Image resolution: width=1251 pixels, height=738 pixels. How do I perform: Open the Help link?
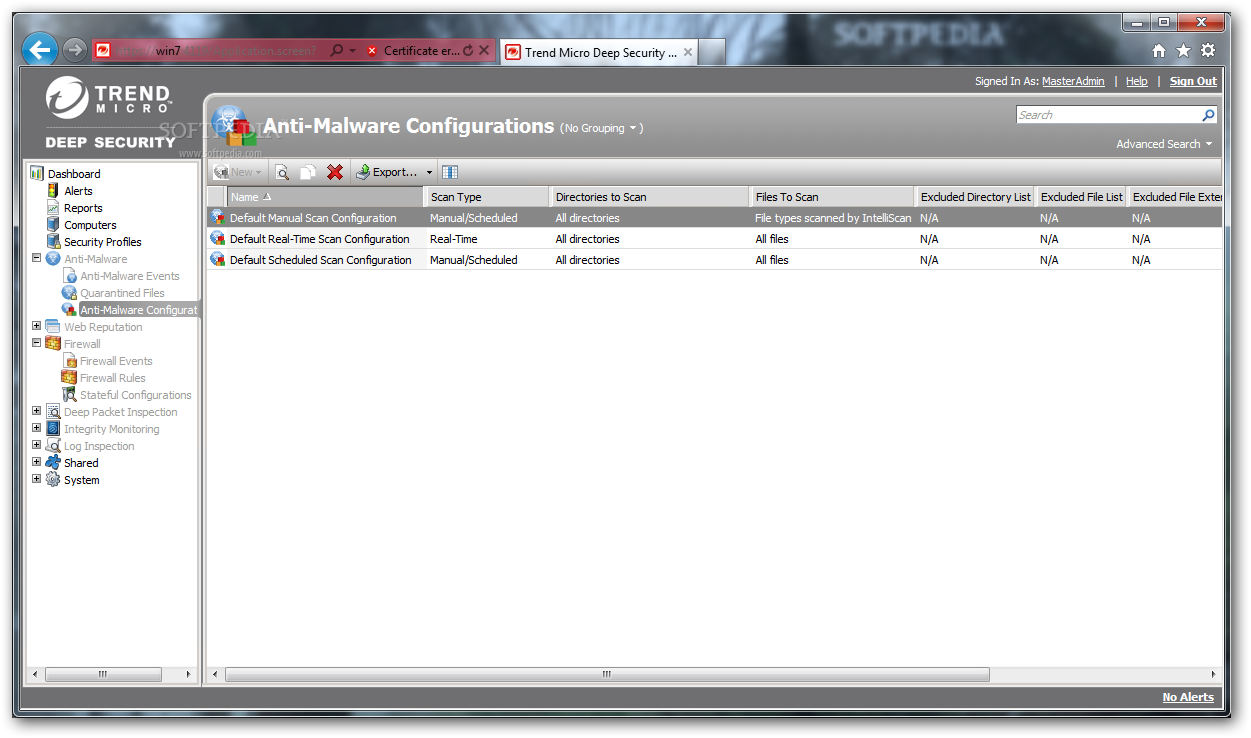(1137, 81)
